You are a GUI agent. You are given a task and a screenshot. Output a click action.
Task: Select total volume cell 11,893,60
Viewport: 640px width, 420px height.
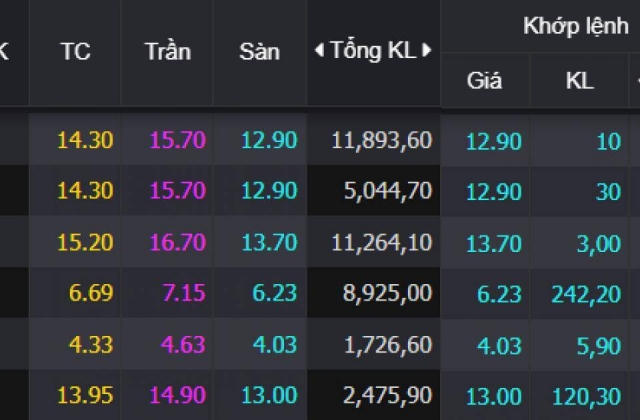(x=382, y=140)
